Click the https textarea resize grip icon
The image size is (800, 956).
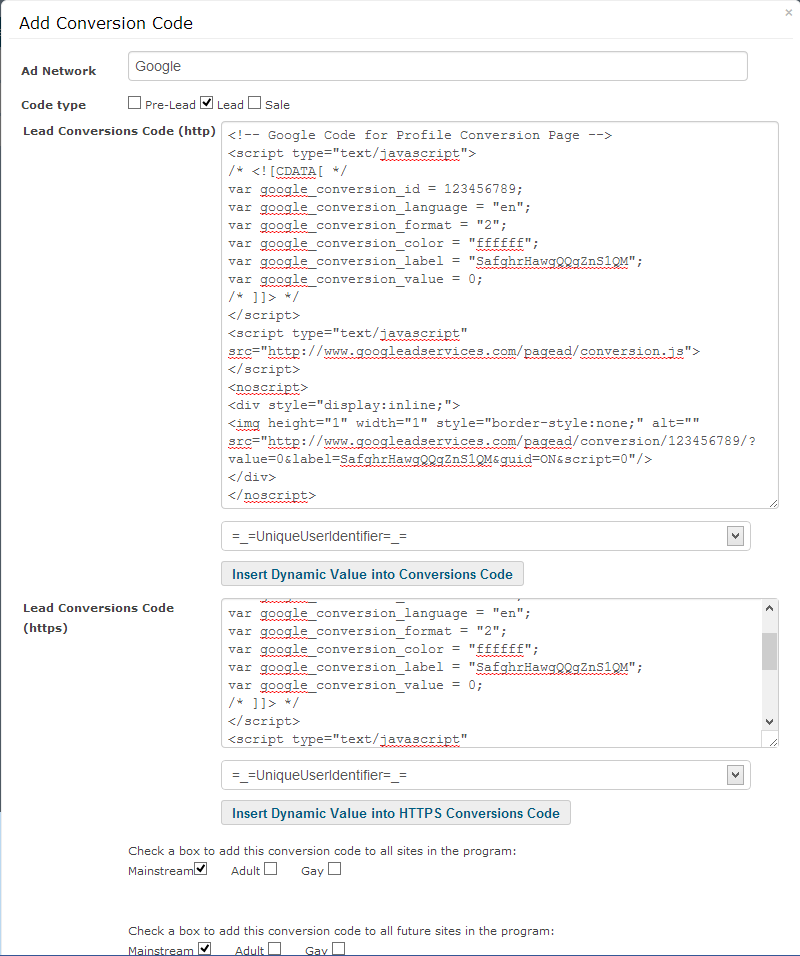(773, 742)
